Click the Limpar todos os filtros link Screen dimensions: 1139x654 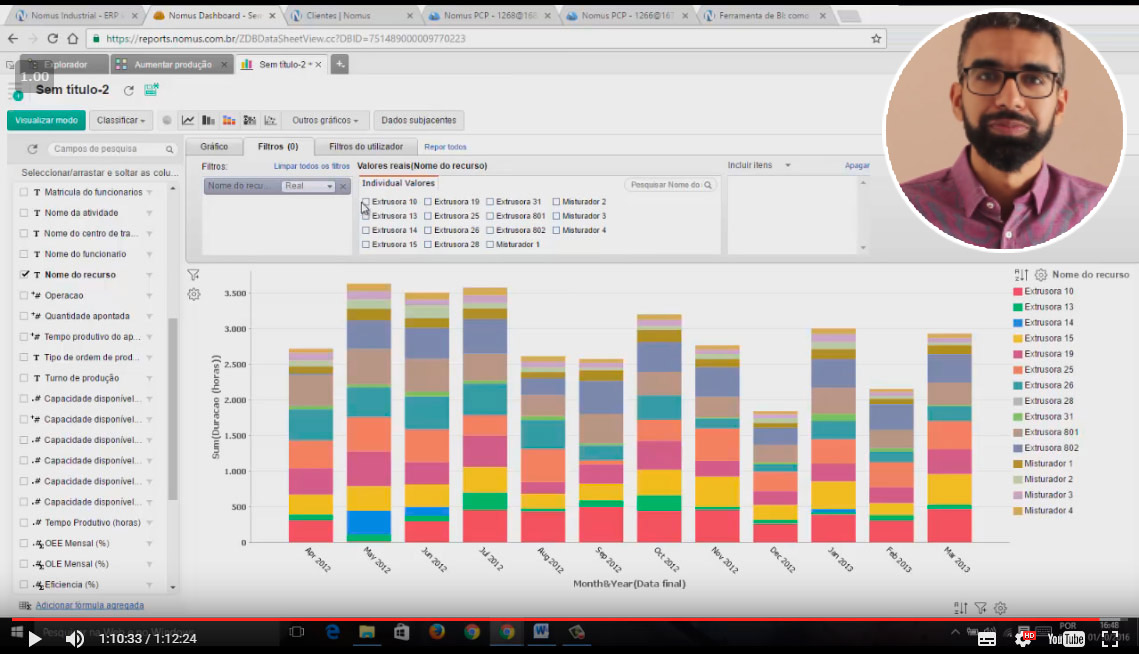tap(312, 166)
